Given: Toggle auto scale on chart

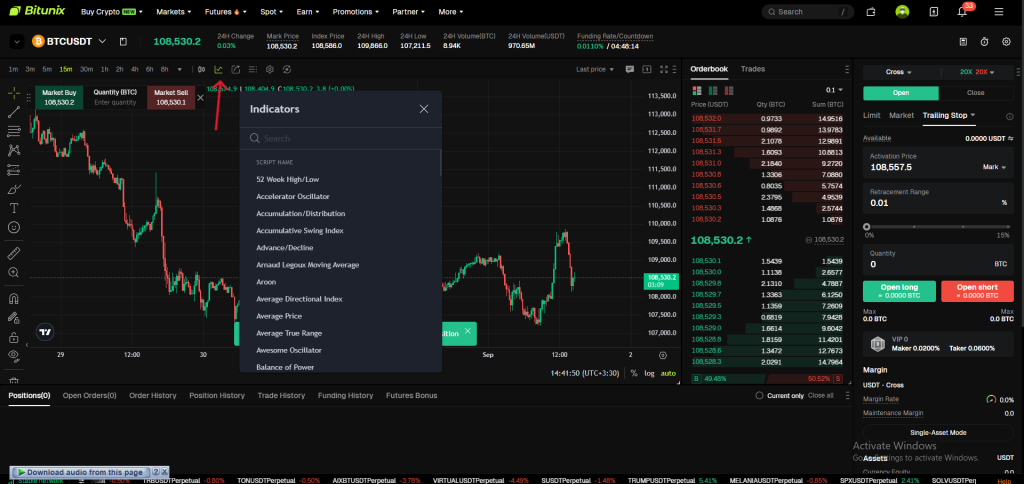Looking at the screenshot, I should (x=668, y=373).
